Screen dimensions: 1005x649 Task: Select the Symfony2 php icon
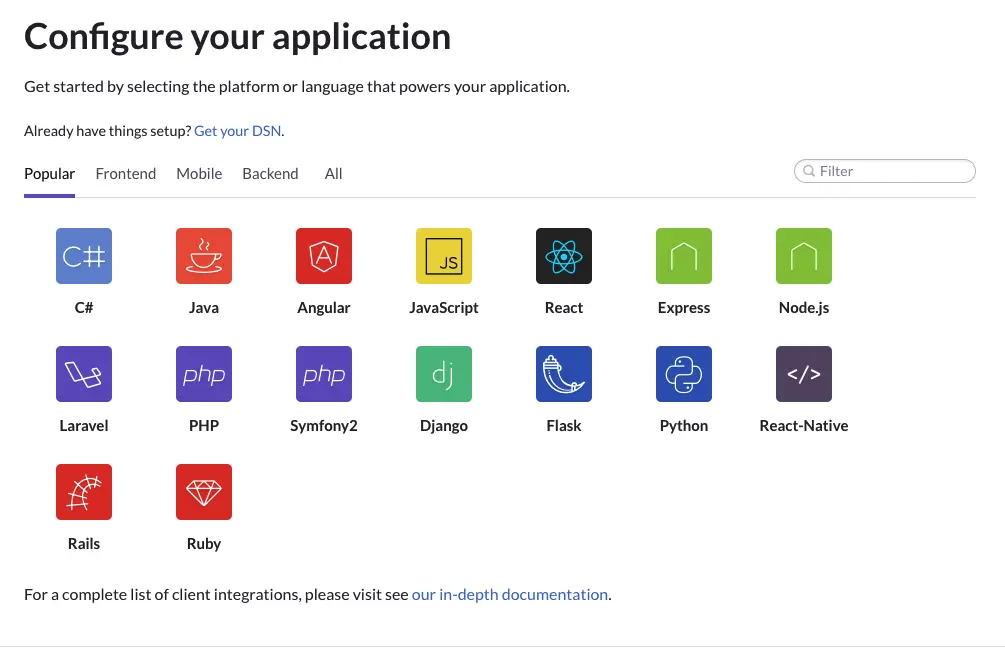(324, 374)
